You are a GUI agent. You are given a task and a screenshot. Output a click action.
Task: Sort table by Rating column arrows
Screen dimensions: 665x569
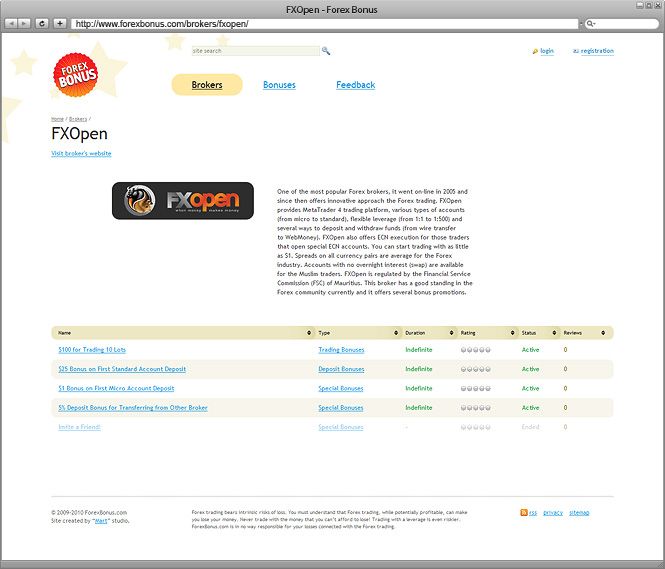[512, 333]
